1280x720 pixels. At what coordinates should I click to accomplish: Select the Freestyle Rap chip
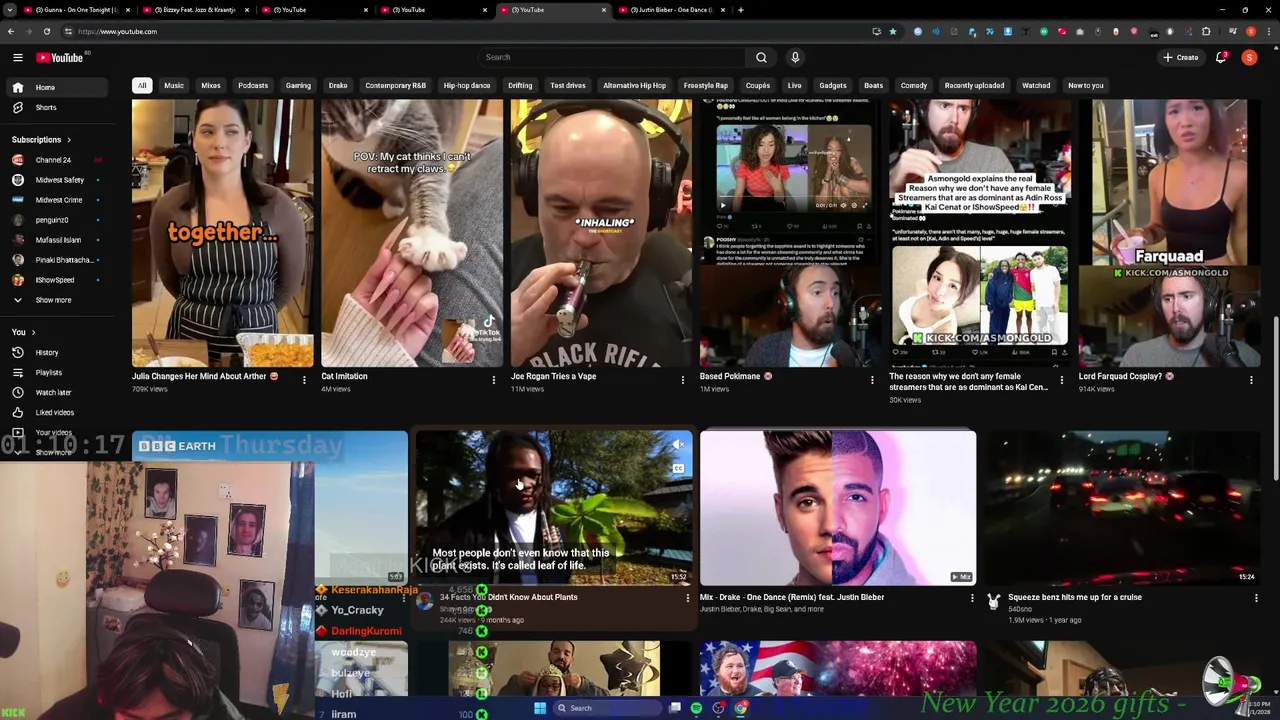click(706, 85)
